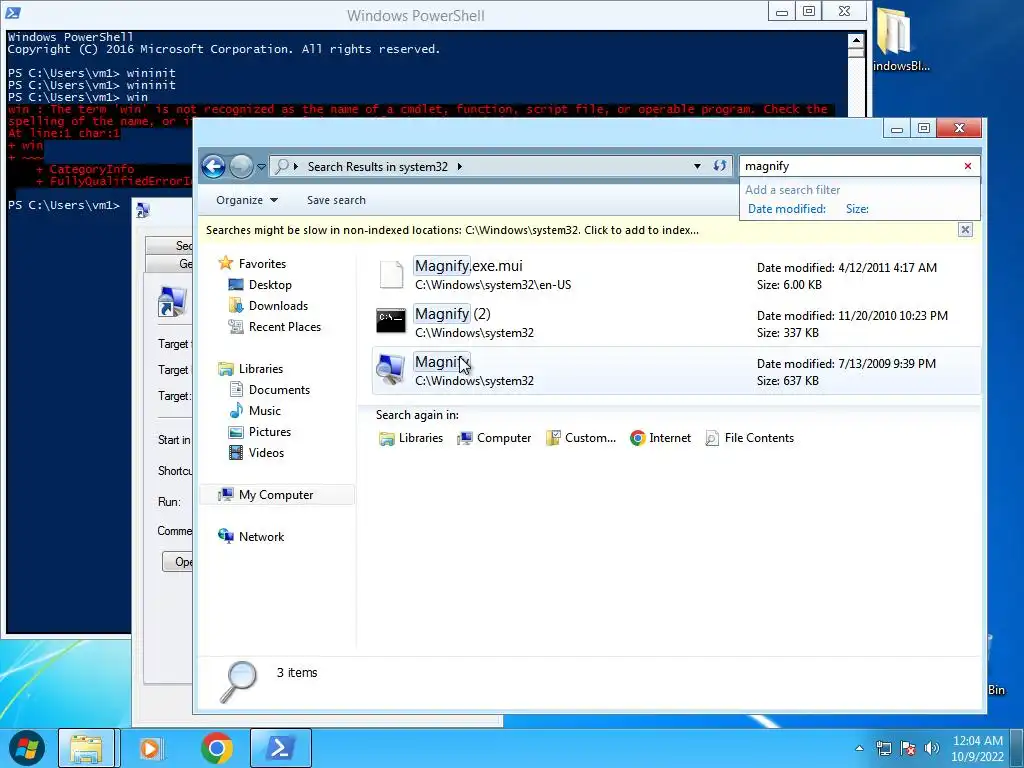Click the Magnify.exe.mui file name
The image size is (1024, 768).
pyautogui.click(x=469, y=266)
